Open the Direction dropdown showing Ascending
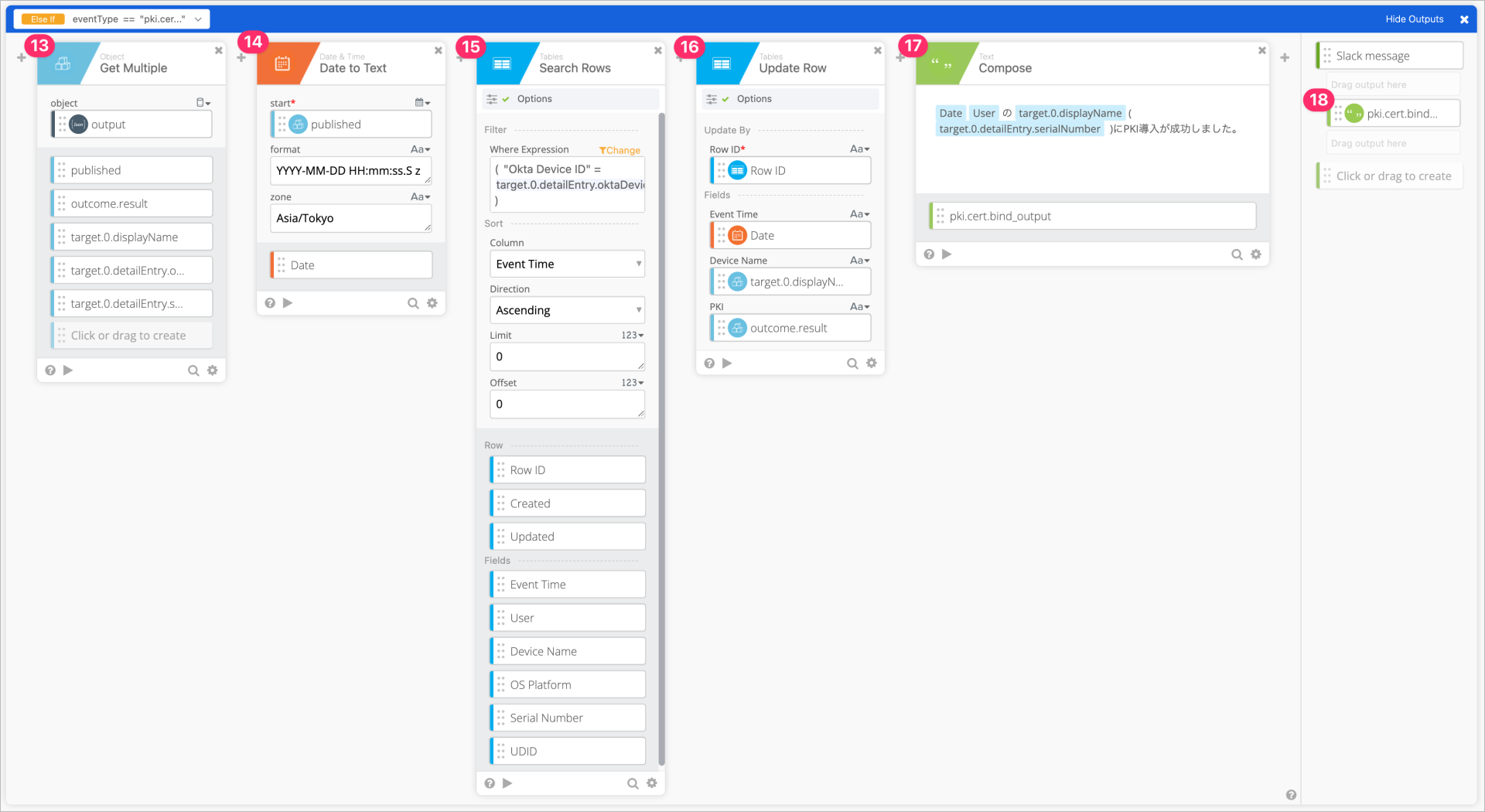Image resolution: width=1485 pixels, height=812 pixels. [567, 310]
